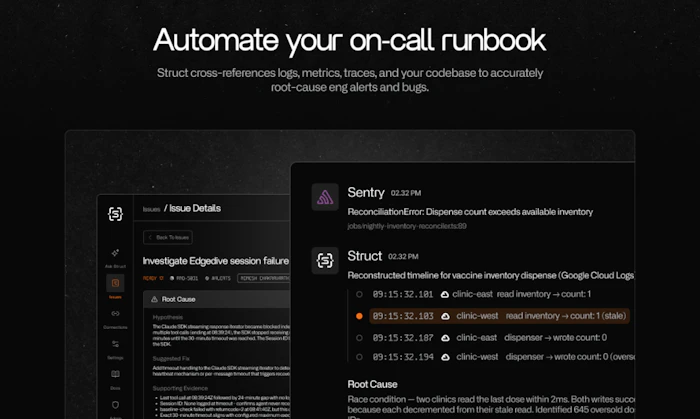The width and height of the screenshot is (700, 419).
Task: Click the Struct sender name in the message
Action: coord(364,256)
